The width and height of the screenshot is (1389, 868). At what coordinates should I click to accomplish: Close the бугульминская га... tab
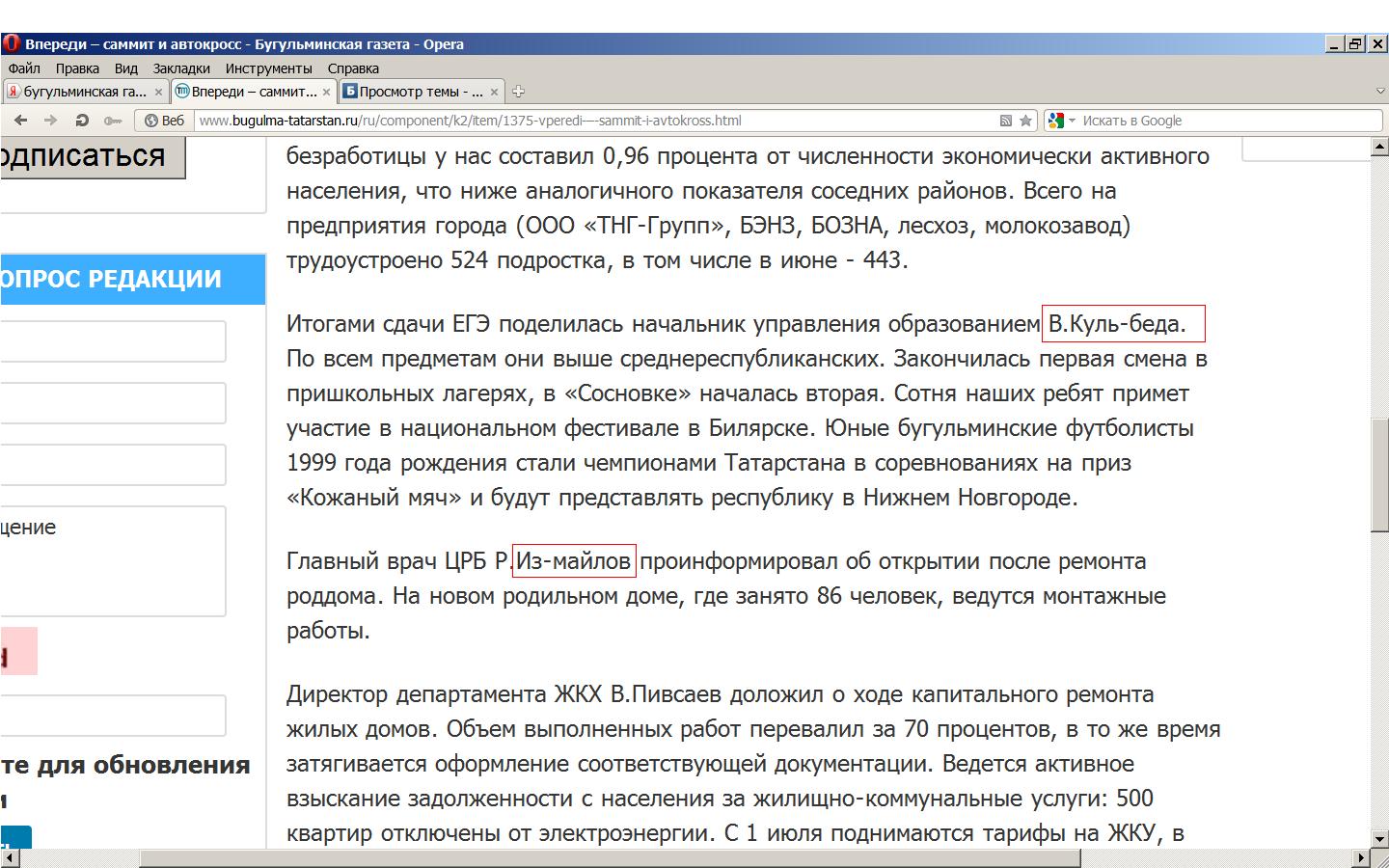[x=158, y=92]
